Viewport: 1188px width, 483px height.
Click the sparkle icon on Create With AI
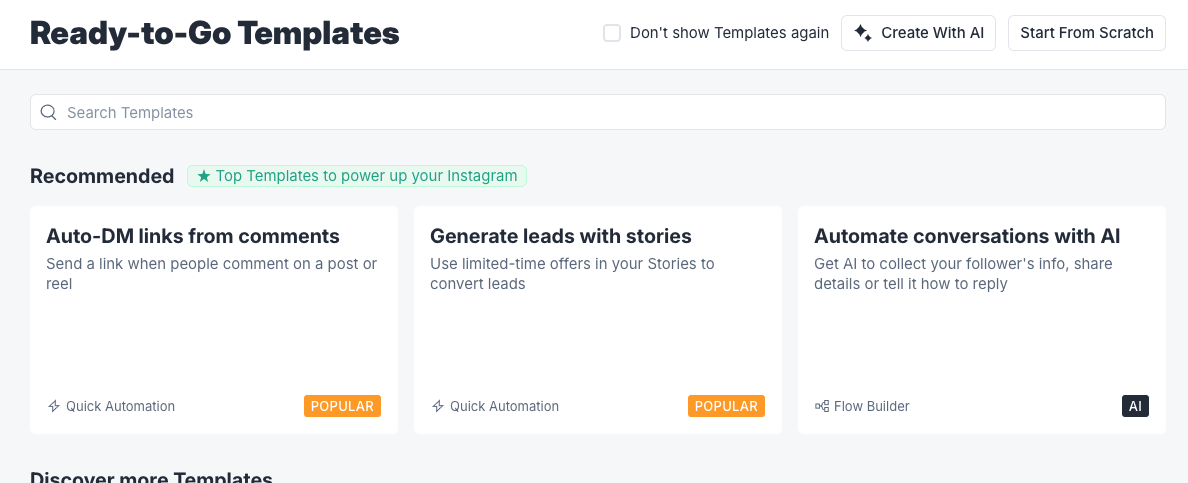(x=863, y=33)
